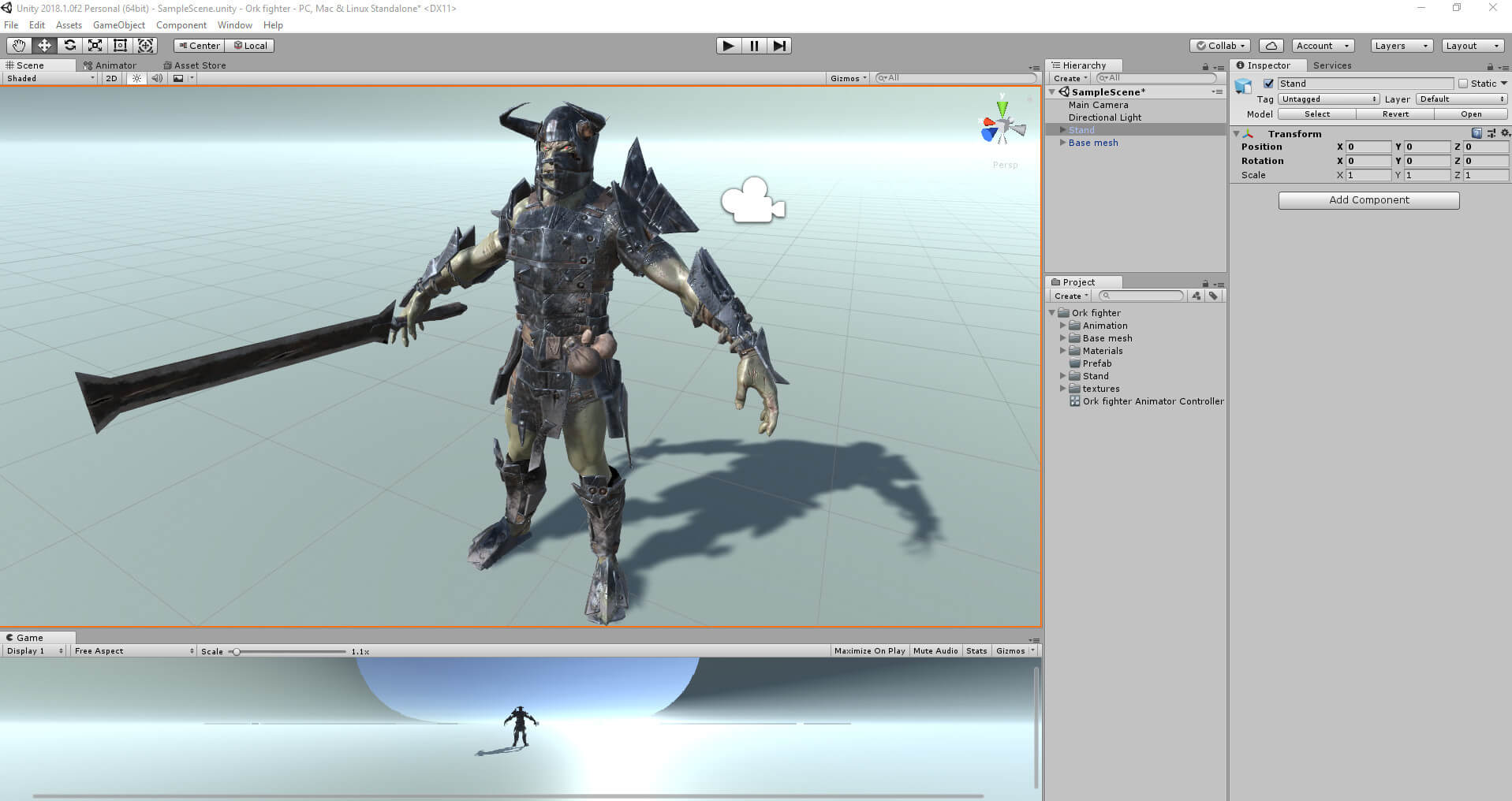Toggle scene lighting sun icon
The height and width of the screenshot is (801, 1512).
pos(137,78)
